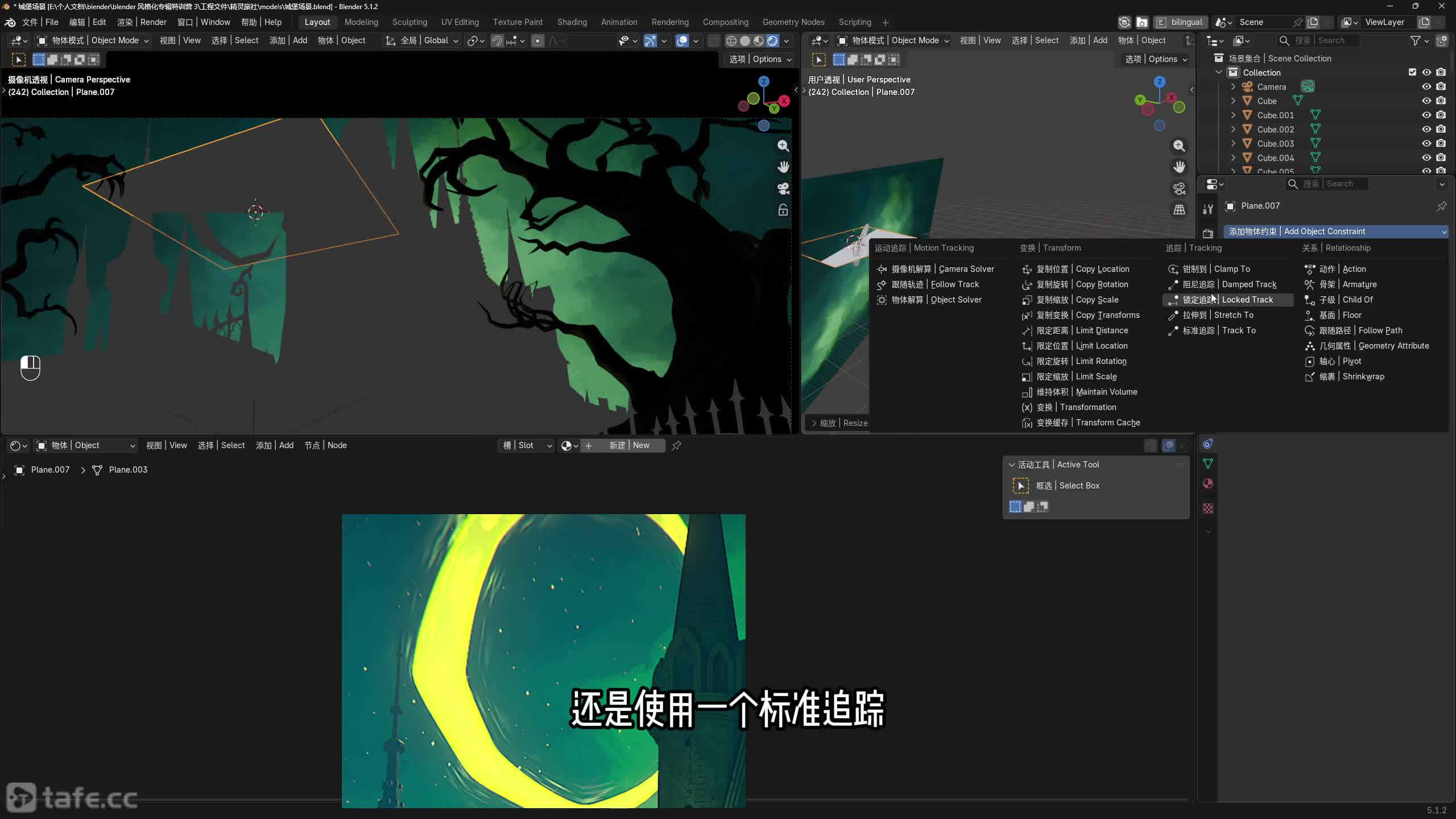Click the zoom magnifier in camera viewport

(x=783, y=146)
